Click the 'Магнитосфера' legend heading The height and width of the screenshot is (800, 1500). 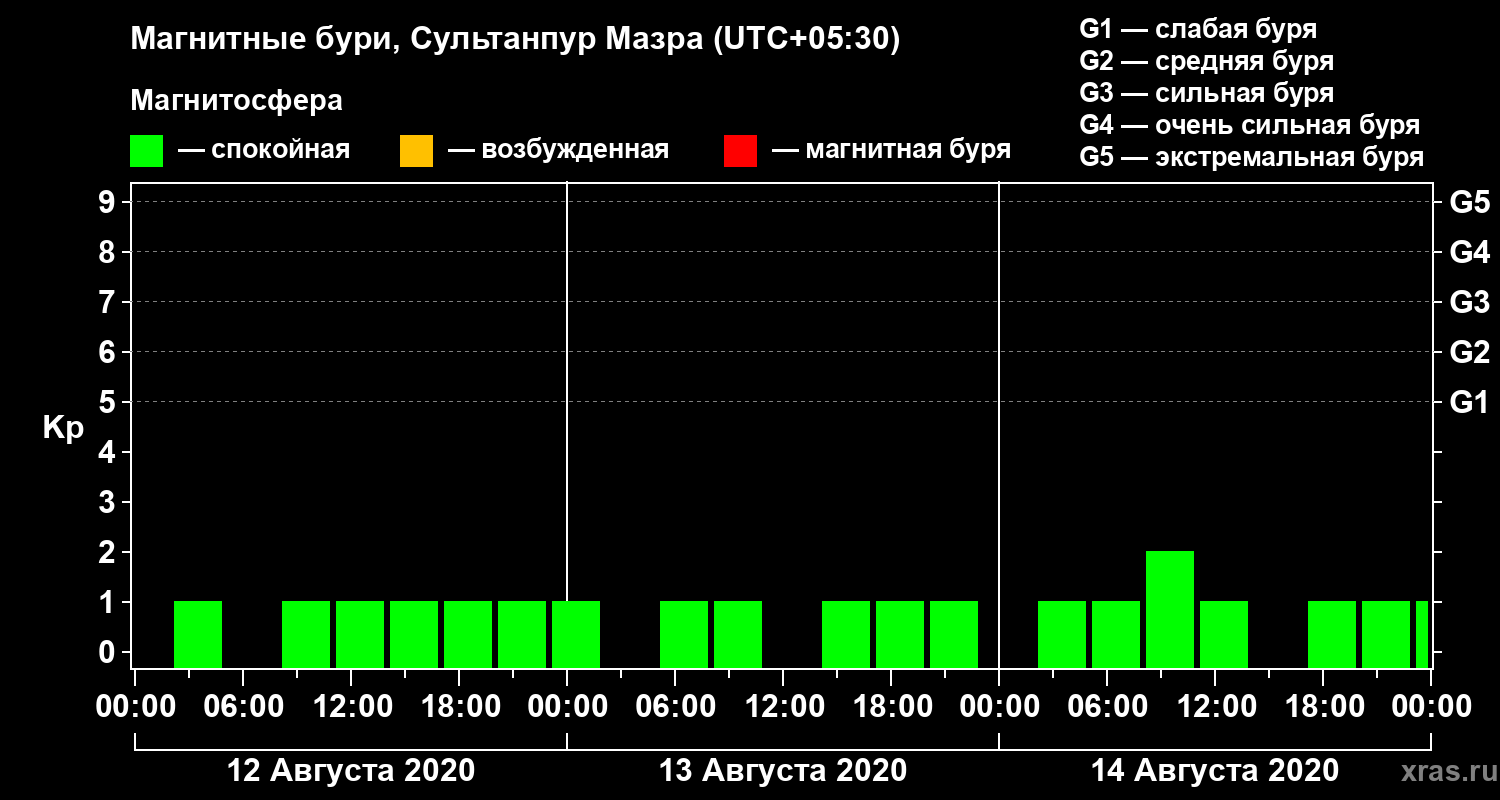coord(236,101)
